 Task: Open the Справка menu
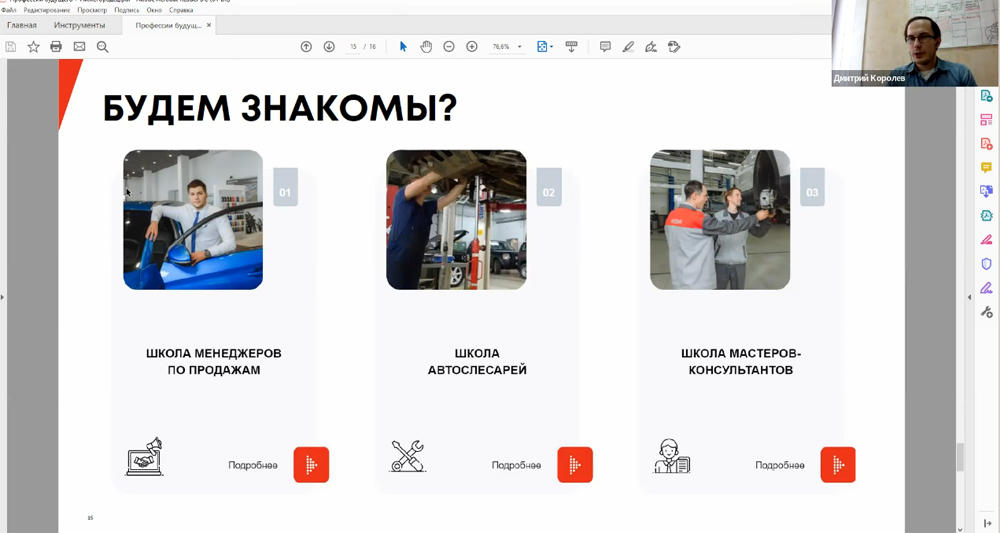click(181, 10)
